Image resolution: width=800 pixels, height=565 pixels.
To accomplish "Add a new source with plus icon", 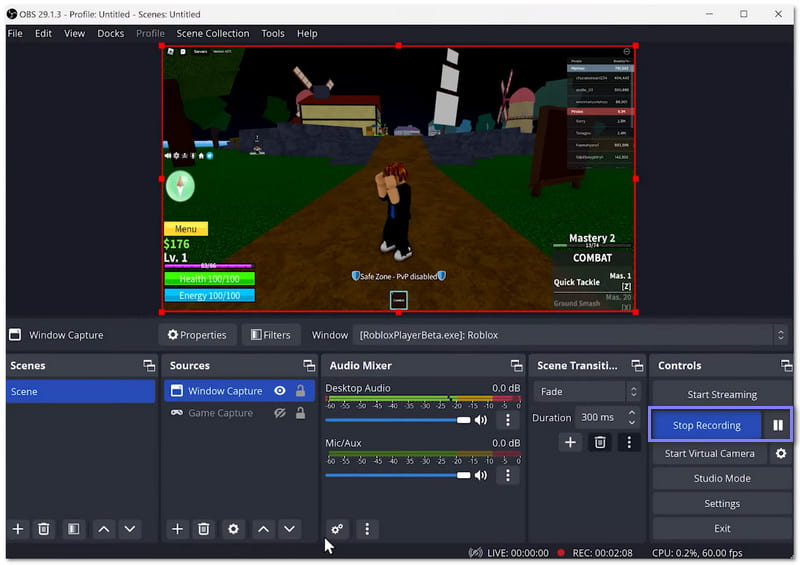I will coord(178,529).
